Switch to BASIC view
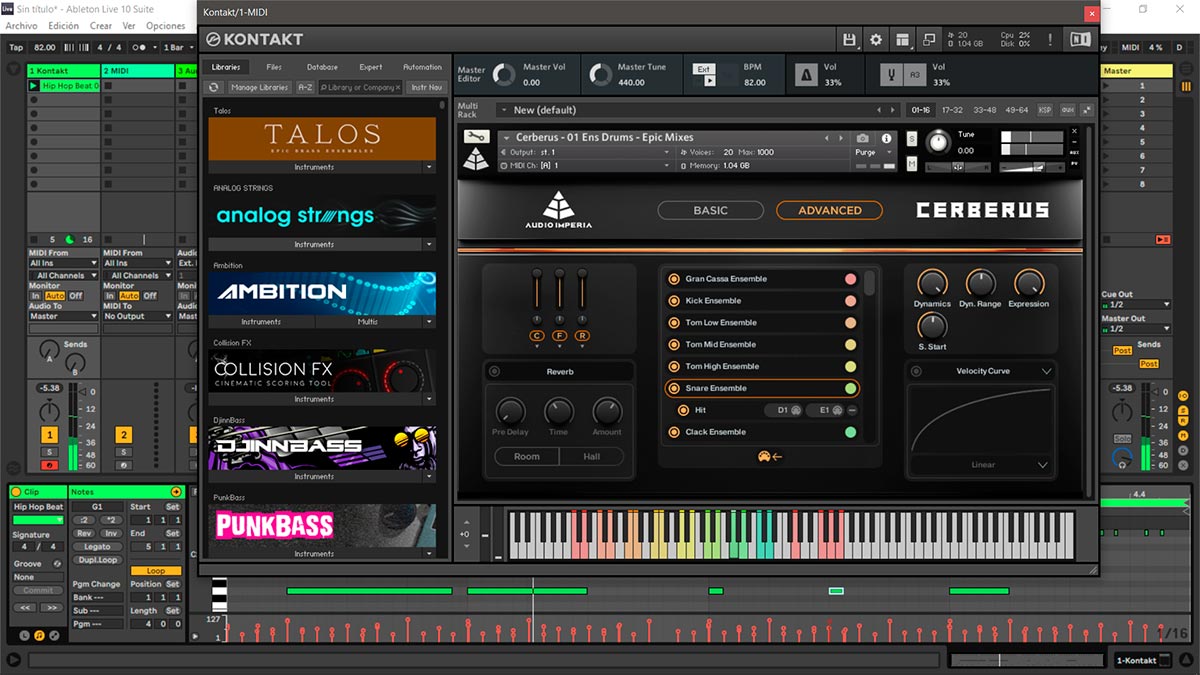The height and width of the screenshot is (675, 1200). pyautogui.click(x=710, y=210)
